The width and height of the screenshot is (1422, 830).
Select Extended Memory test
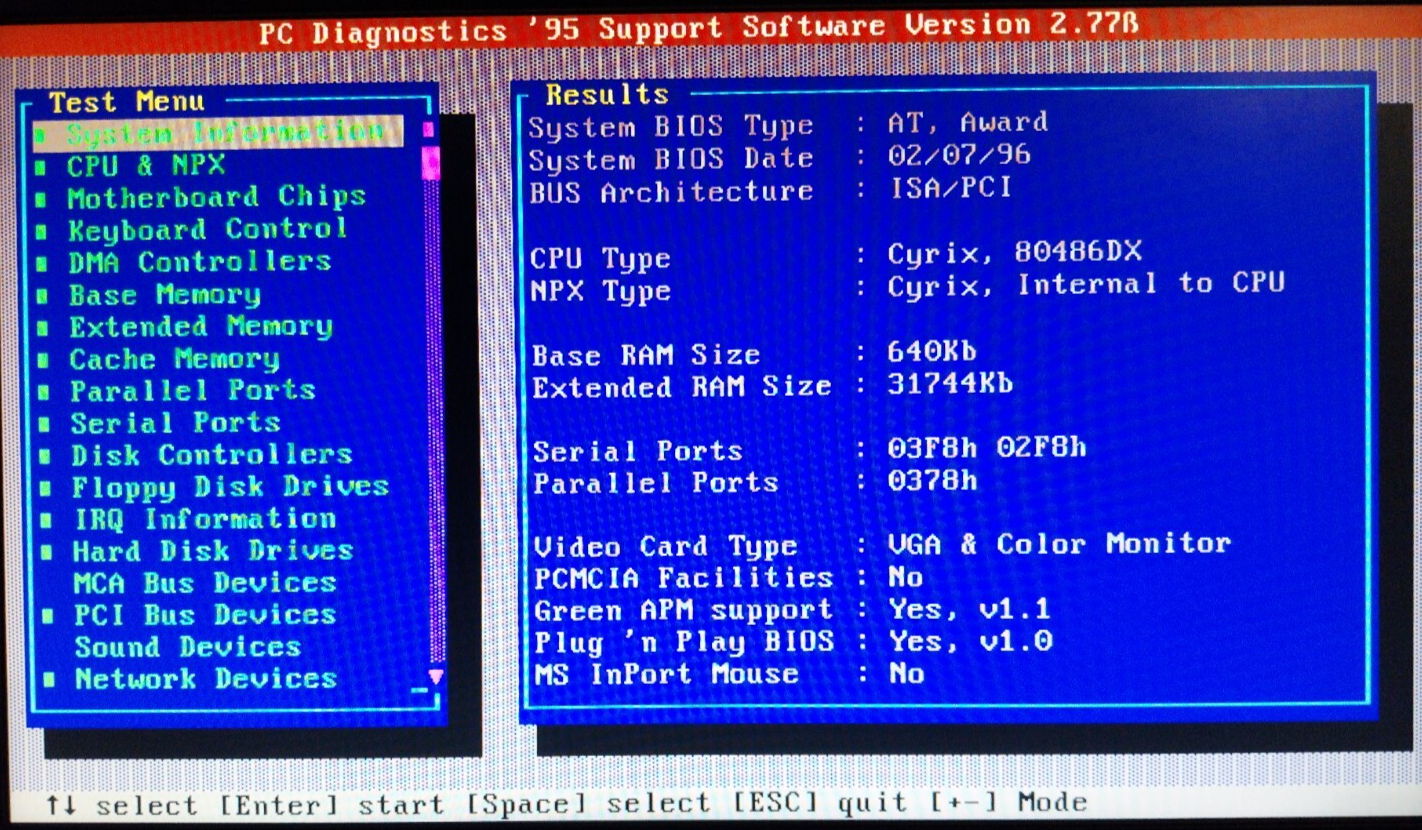click(x=200, y=327)
